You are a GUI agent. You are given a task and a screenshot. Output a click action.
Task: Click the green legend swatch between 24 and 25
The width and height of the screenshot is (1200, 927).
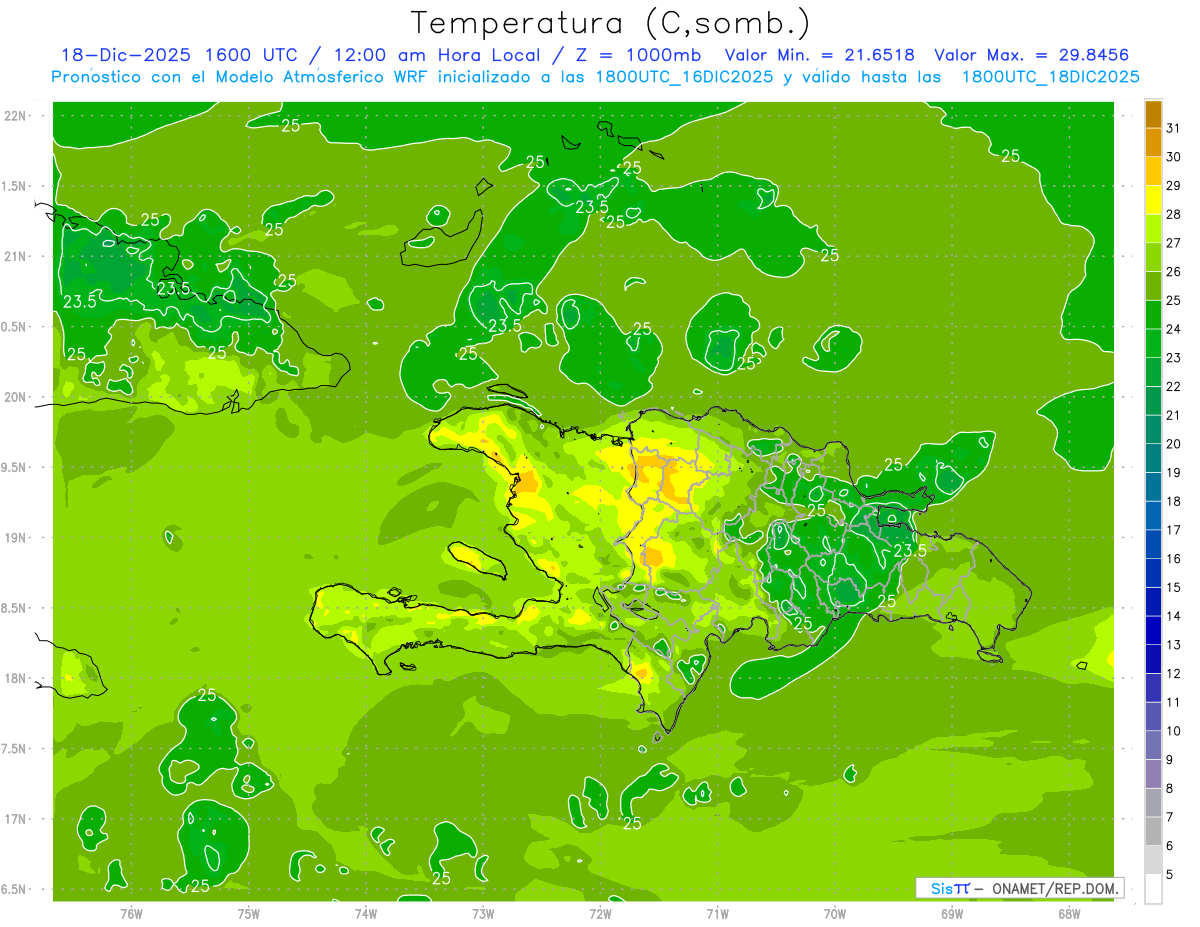[x=1153, y=315]
